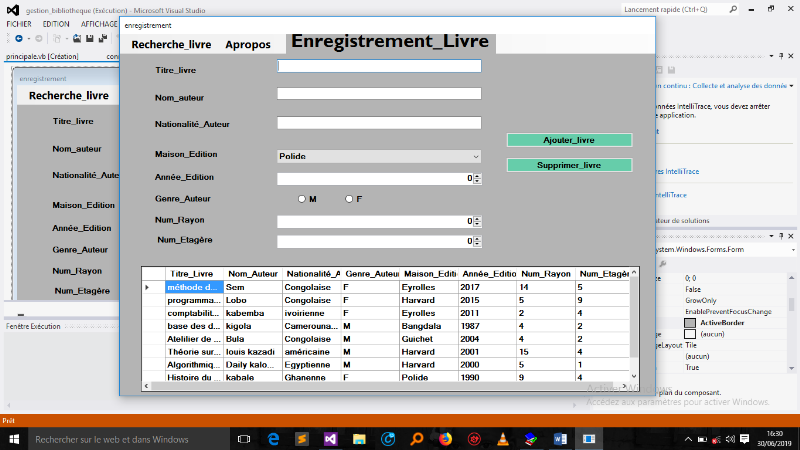
Task: Open the Recherche_livre menu in the form
Action: pyautogui.click(x=171, y=44)
